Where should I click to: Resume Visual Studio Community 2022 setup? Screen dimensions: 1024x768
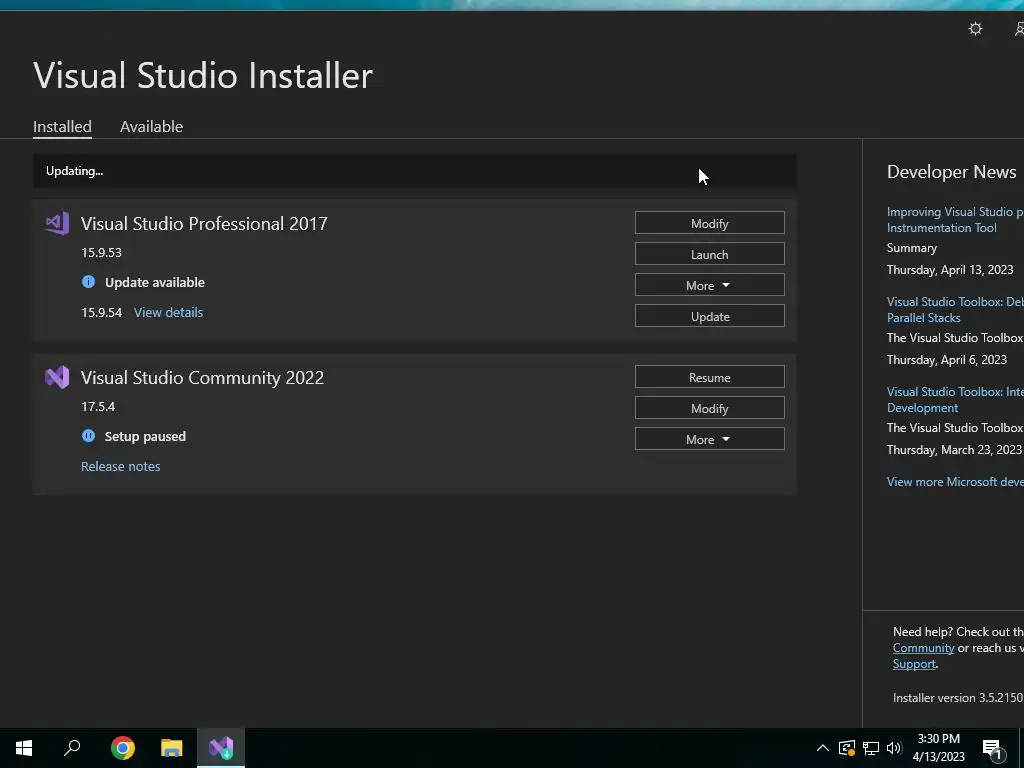click(709, 377)
